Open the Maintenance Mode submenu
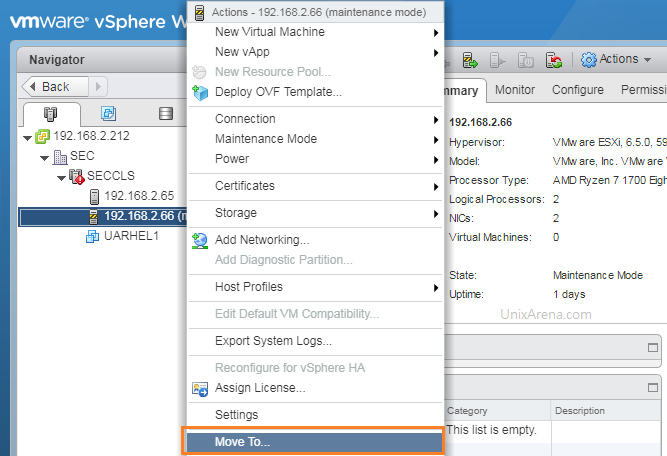 tap(316, 139)
